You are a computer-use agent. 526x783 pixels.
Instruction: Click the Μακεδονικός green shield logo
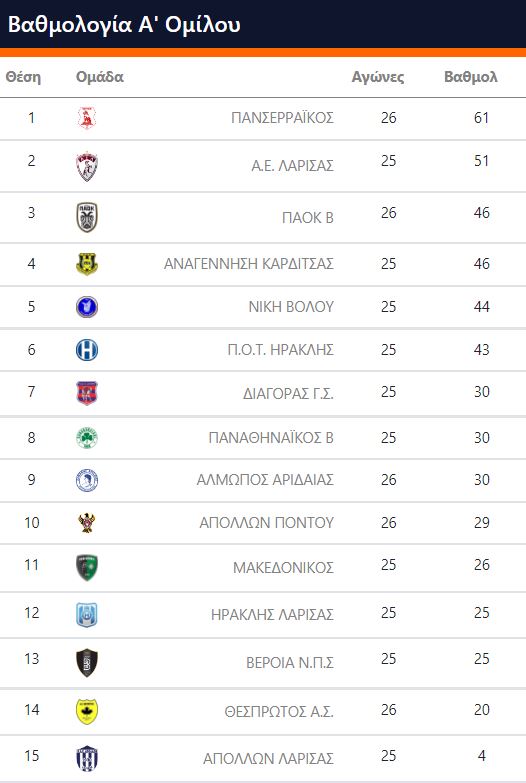point(86,567)
